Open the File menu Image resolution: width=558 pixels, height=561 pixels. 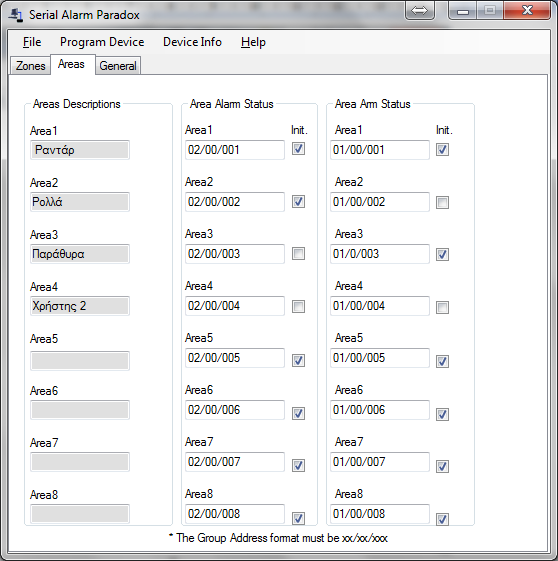[32, 42]
